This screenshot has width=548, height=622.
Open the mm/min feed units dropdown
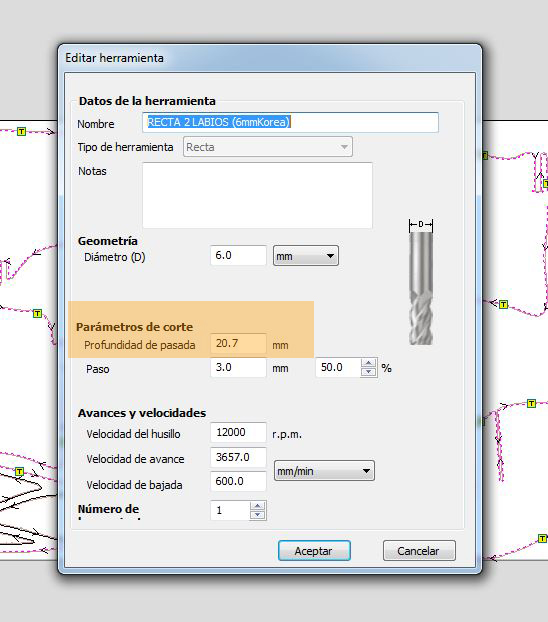tap(324, 471)
